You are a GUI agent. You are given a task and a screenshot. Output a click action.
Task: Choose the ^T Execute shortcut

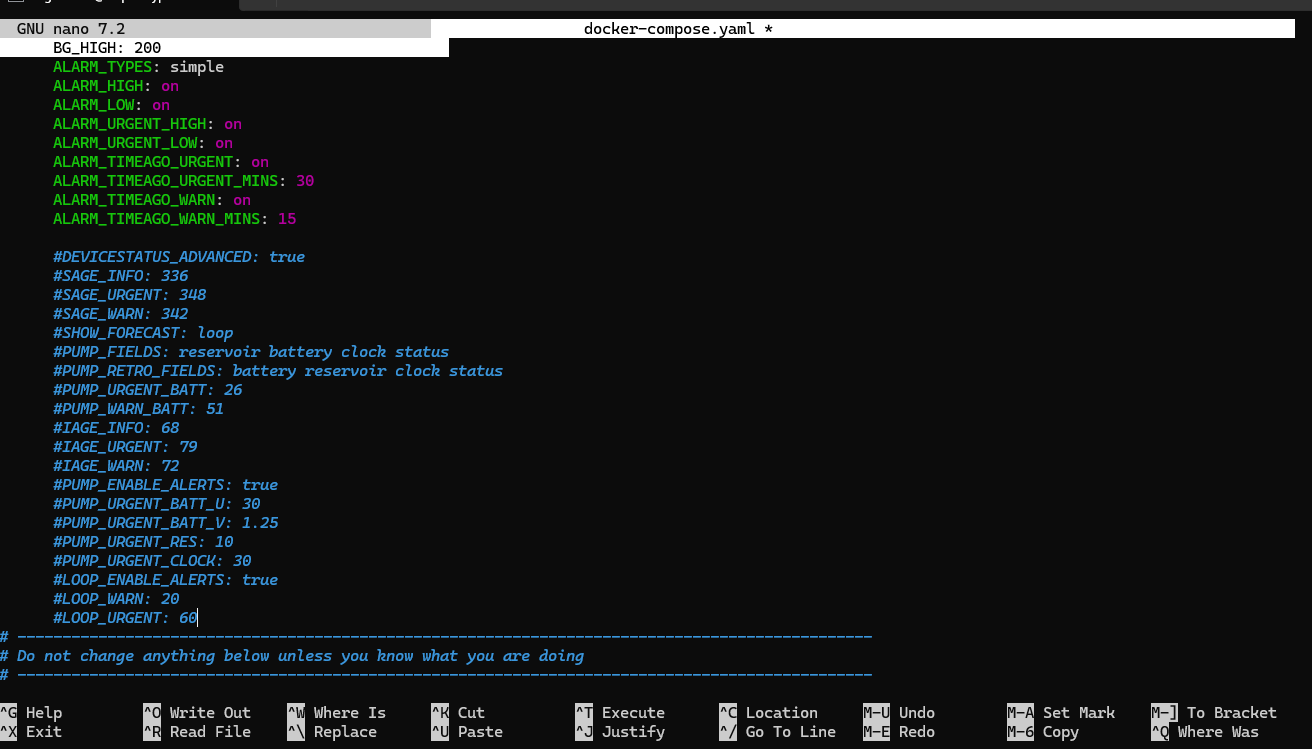[620, 713]
